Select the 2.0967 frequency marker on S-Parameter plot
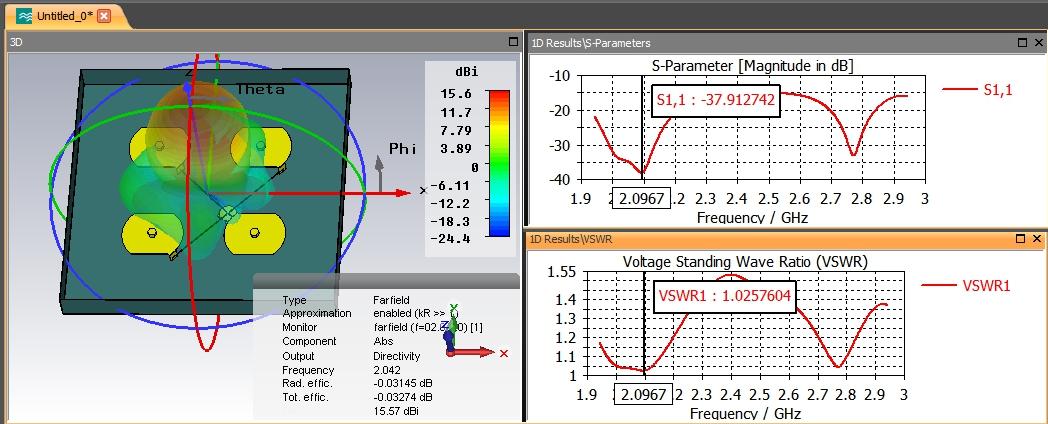This screenshot has width=1048, height=424. (x=642, y=199)
